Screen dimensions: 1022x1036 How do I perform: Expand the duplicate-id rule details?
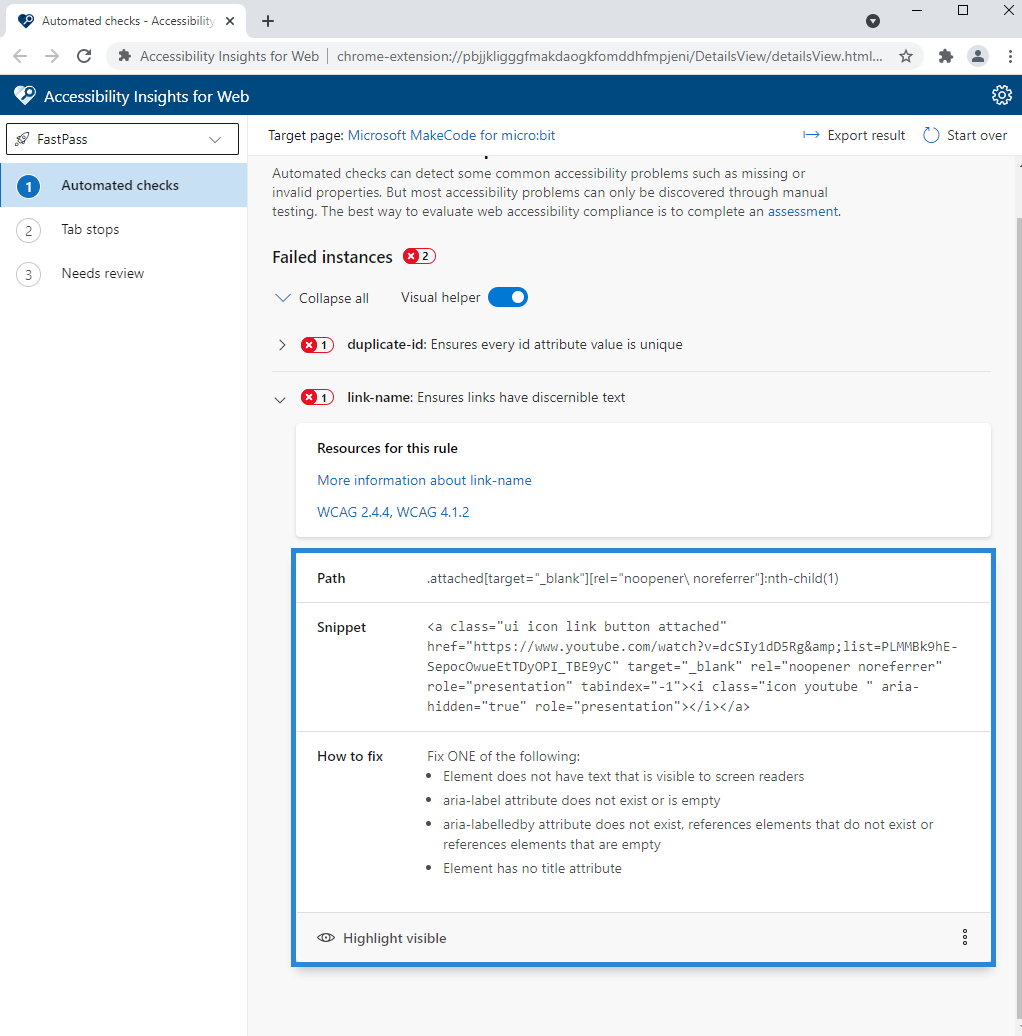(x=281, y=344)
